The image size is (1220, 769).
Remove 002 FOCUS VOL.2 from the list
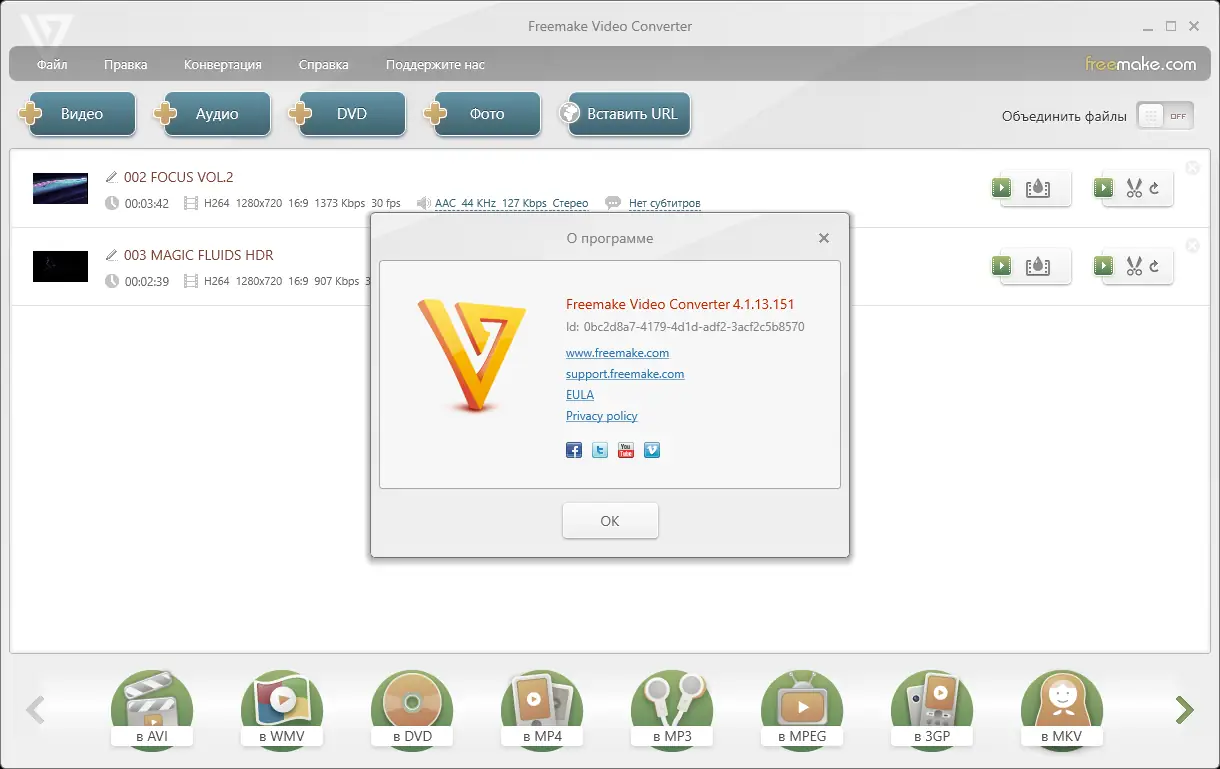1192,168
